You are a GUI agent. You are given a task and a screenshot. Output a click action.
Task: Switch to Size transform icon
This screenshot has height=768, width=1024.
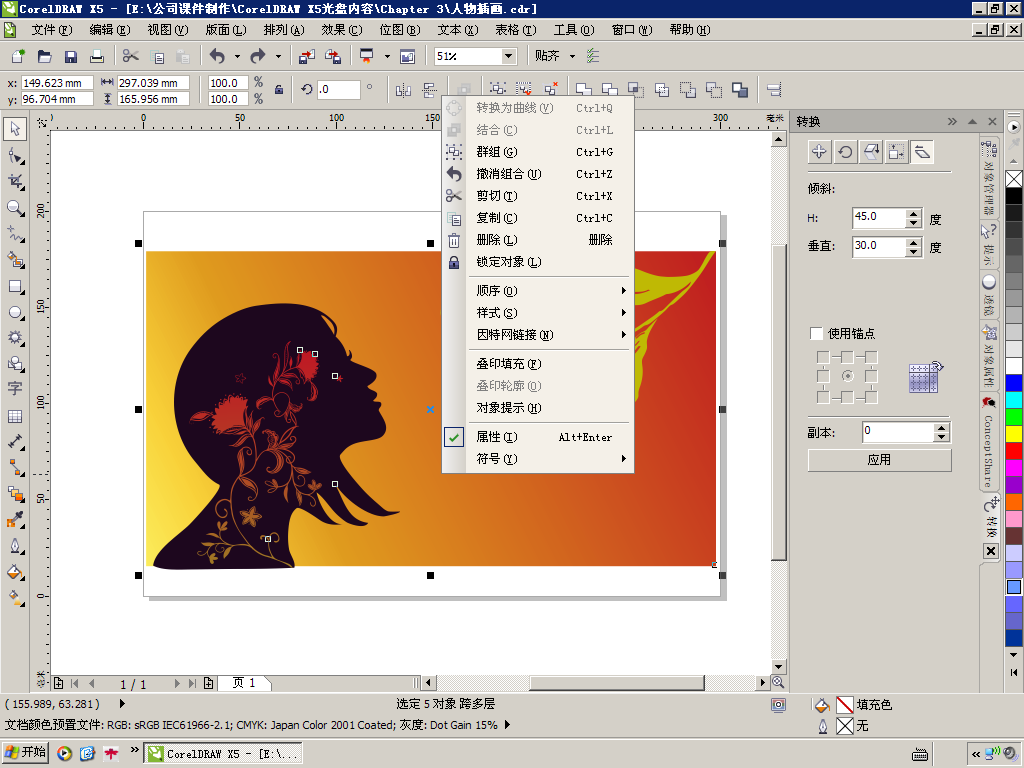coord(897,152)
